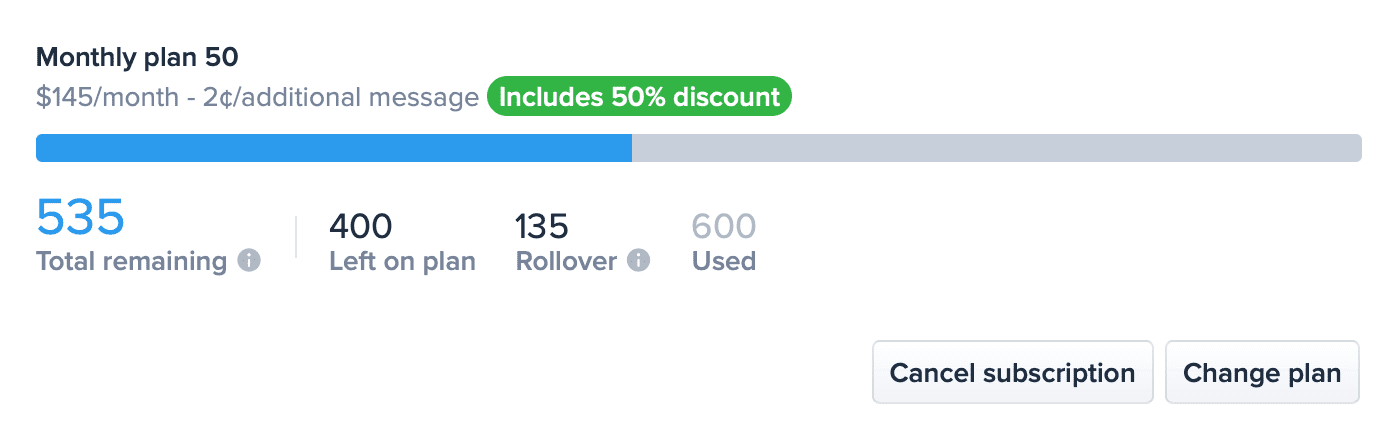
Task: Select the Total remaining label
Action: pyautogui.click(x=131, y=262)
